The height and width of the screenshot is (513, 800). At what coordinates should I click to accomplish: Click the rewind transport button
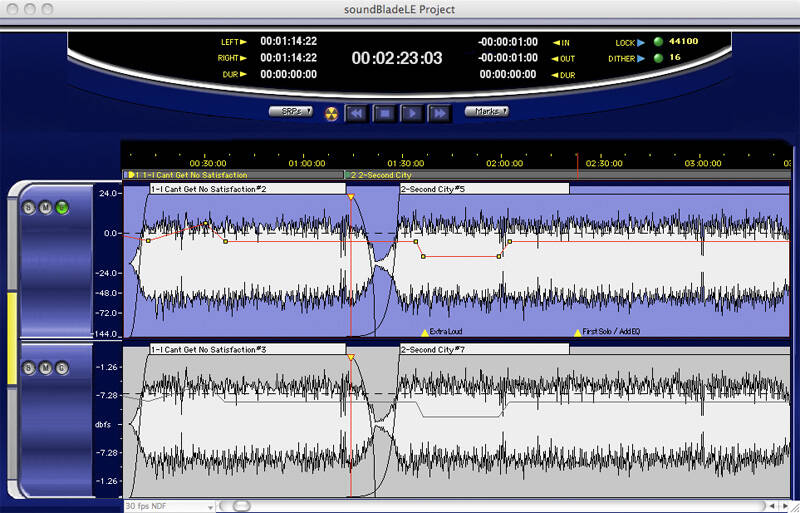356,113
